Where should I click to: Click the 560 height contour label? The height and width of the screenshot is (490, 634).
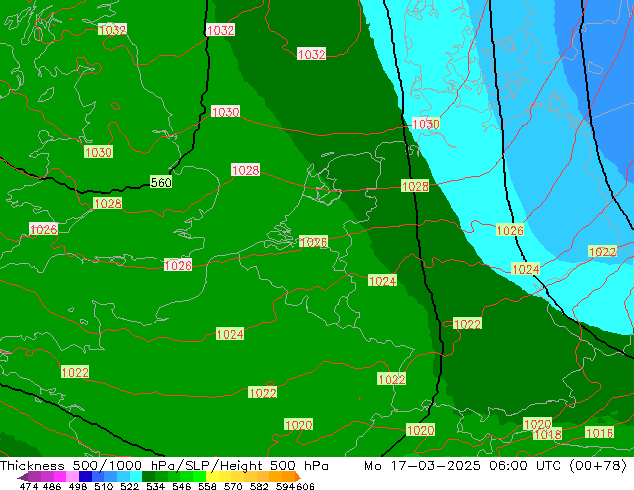161,182
